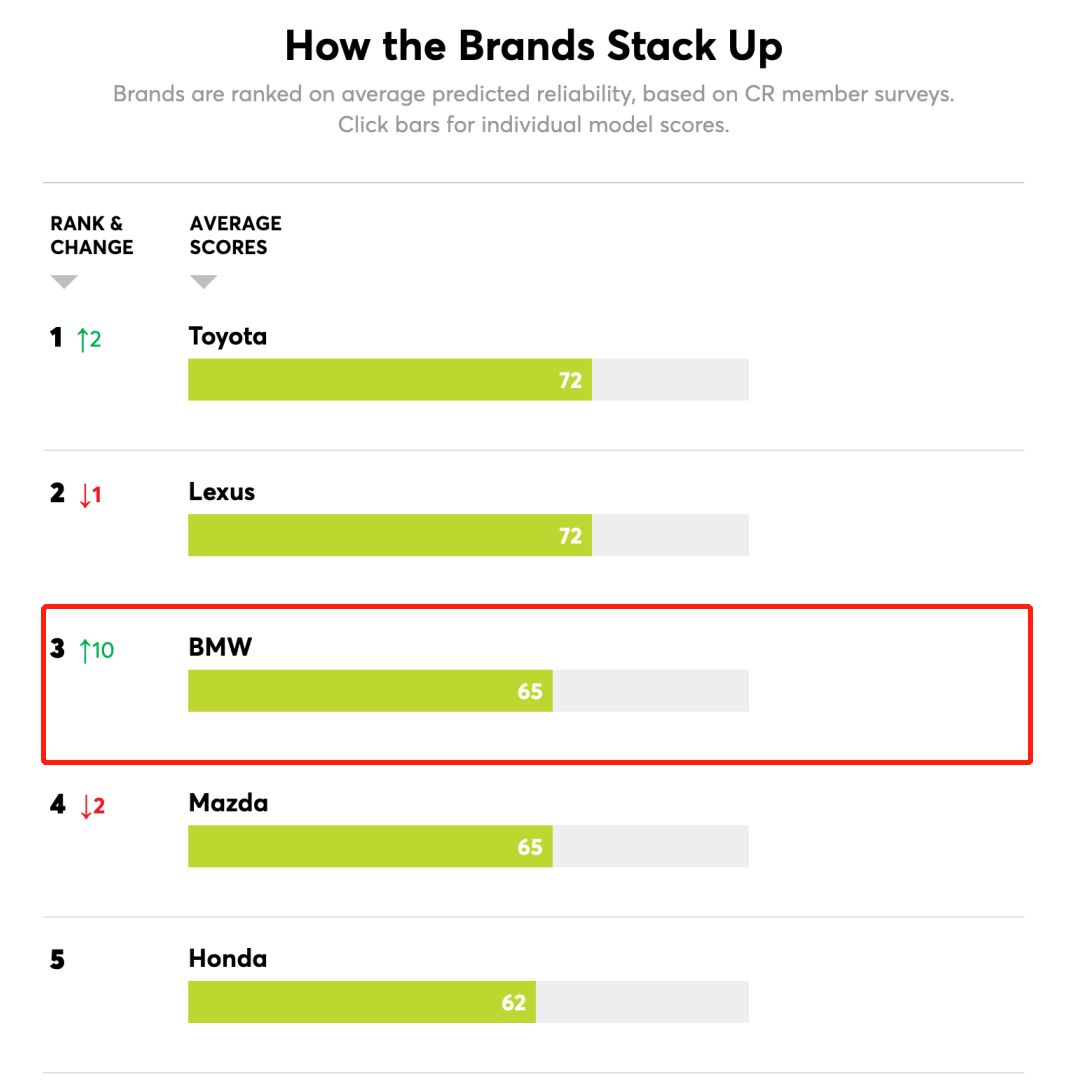
Task: Open BMW's individual model scores bar
Action: pos(370,691)
